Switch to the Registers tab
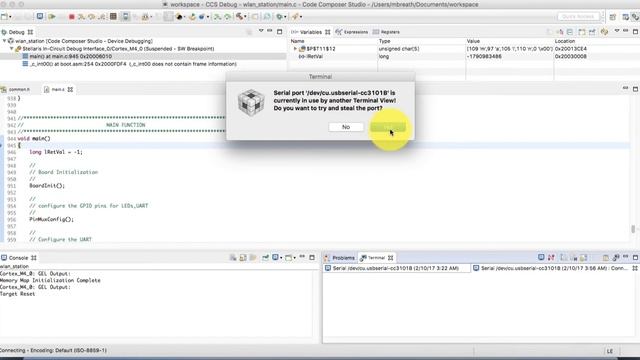The image size is (640, 360). click(x=386, y=32)
